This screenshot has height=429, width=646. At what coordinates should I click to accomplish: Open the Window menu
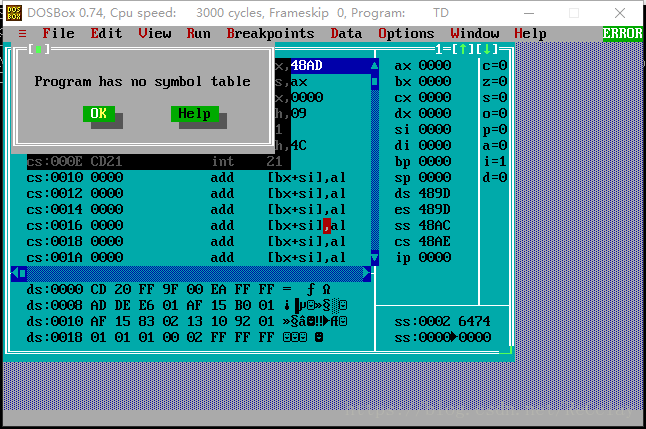[475, 33]
